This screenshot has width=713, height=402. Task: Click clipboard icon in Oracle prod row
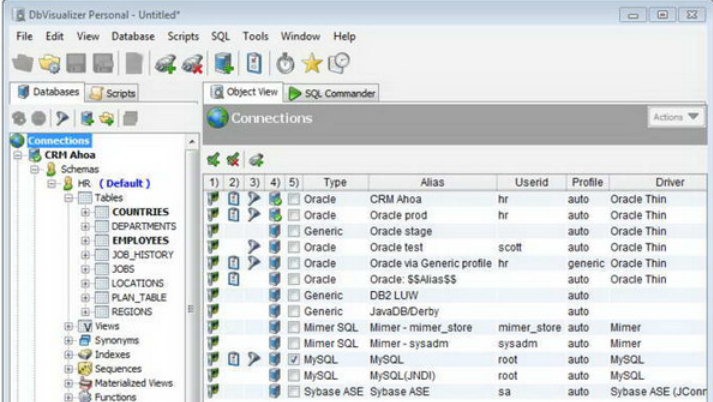point(233,214)
